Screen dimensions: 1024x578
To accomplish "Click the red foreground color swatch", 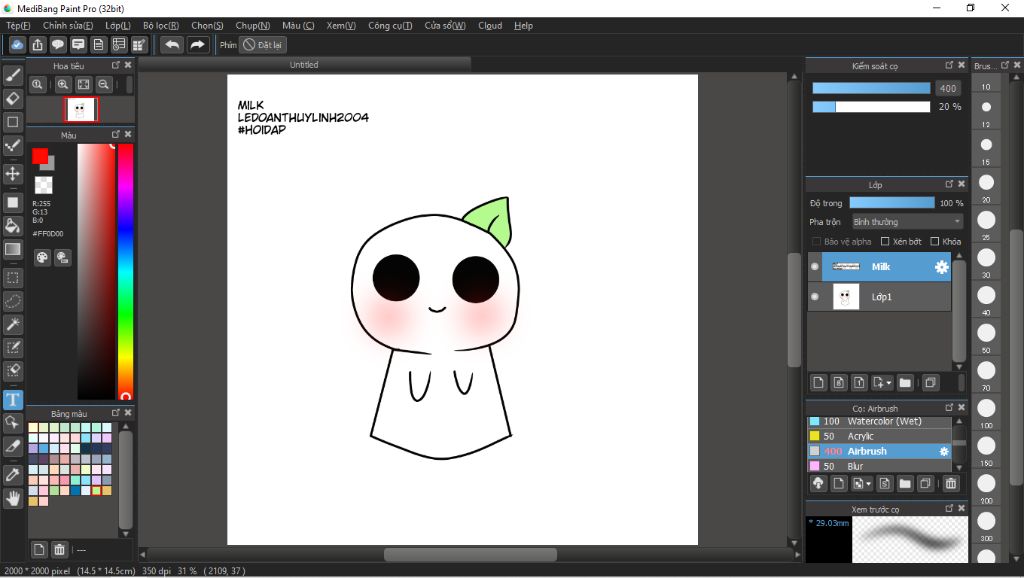I will (x=39, y=156).
